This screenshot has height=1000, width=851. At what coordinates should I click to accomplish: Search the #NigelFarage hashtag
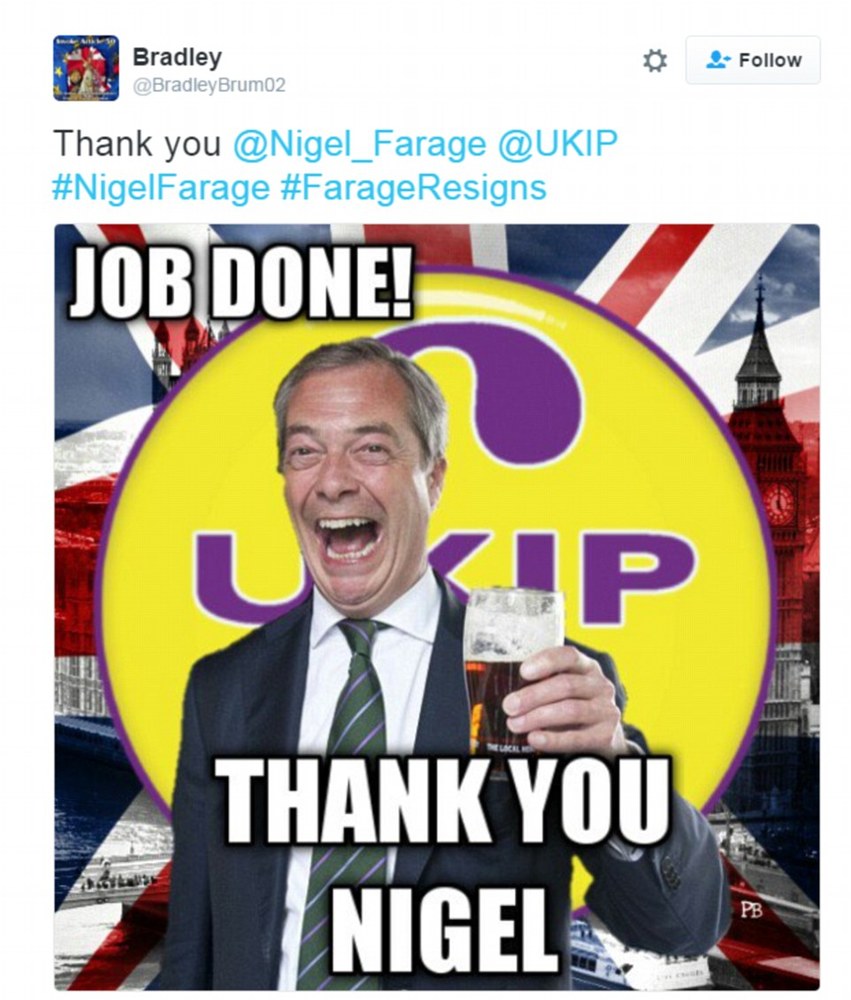point(160,187)
